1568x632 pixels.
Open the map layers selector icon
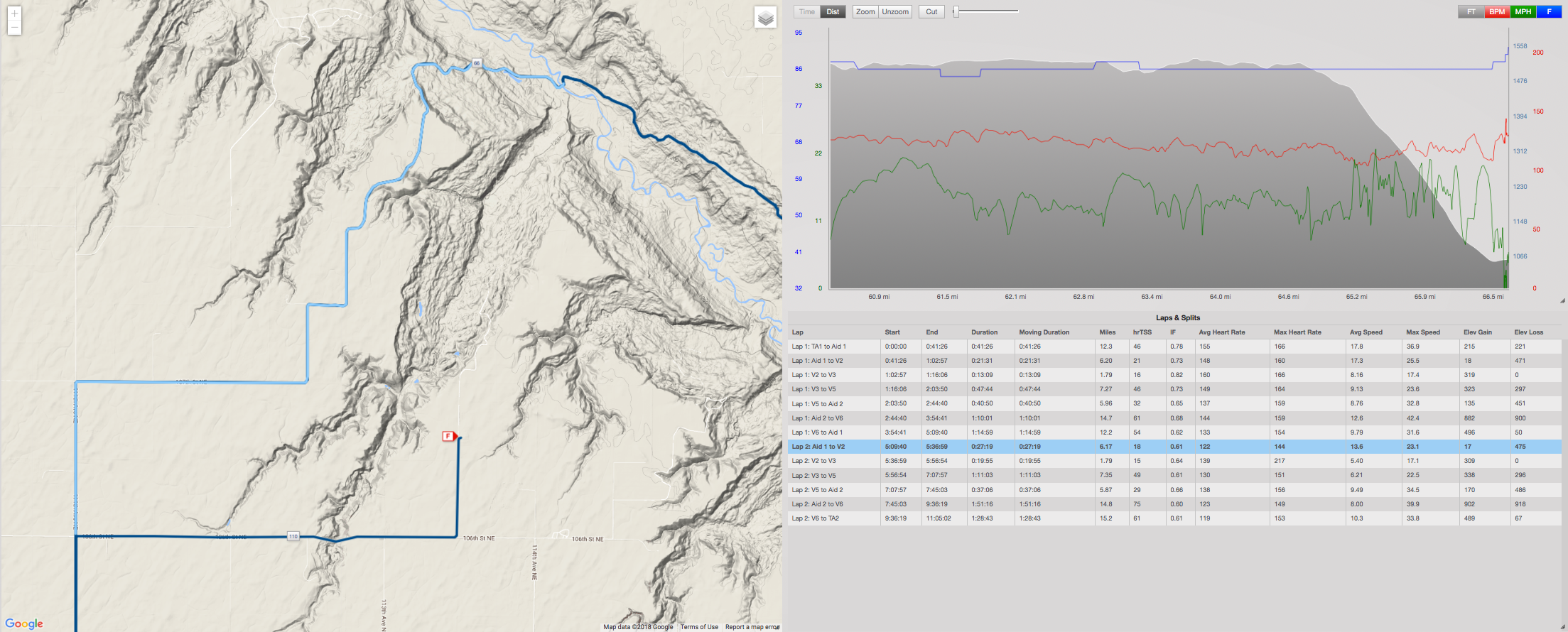click(x=765, y=18)
